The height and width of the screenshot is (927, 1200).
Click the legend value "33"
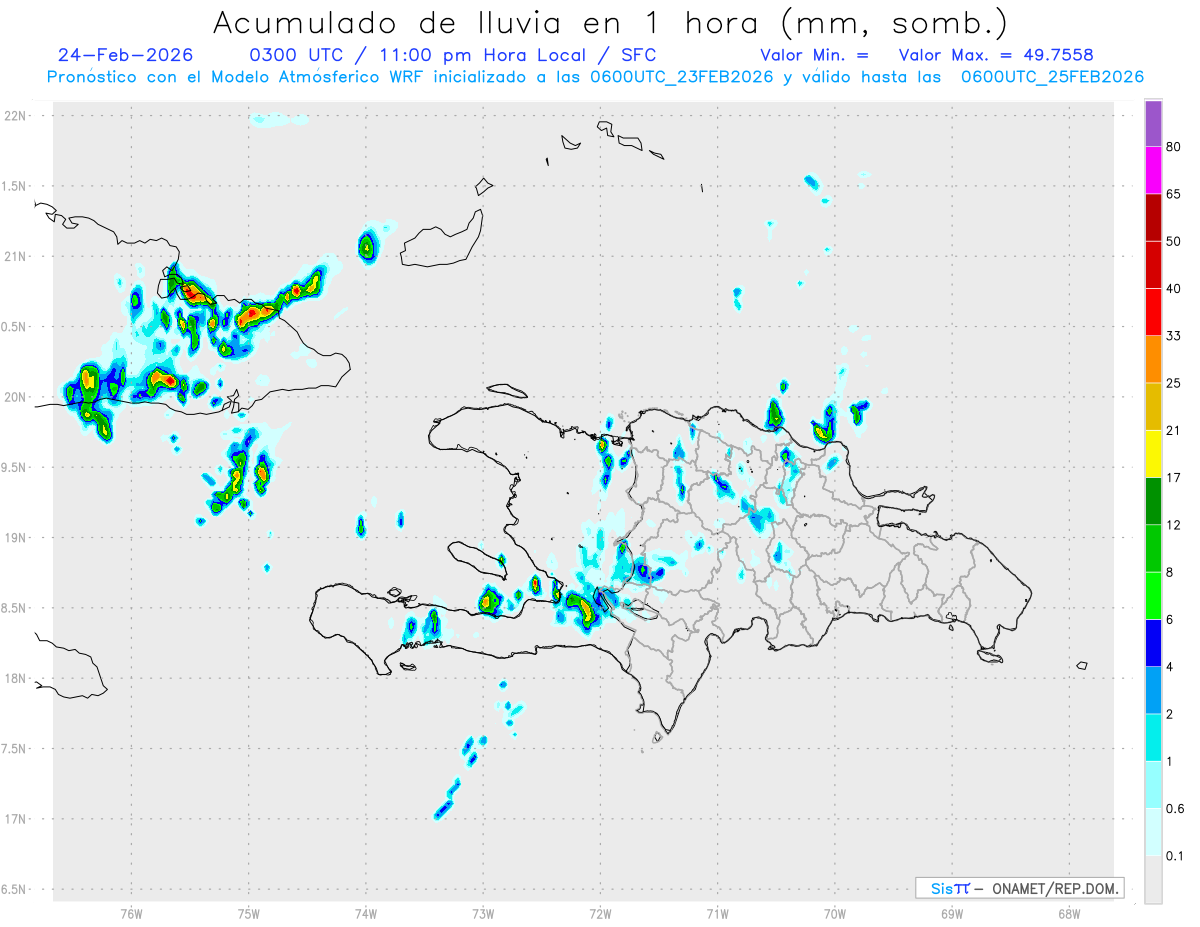(1175, 336)
